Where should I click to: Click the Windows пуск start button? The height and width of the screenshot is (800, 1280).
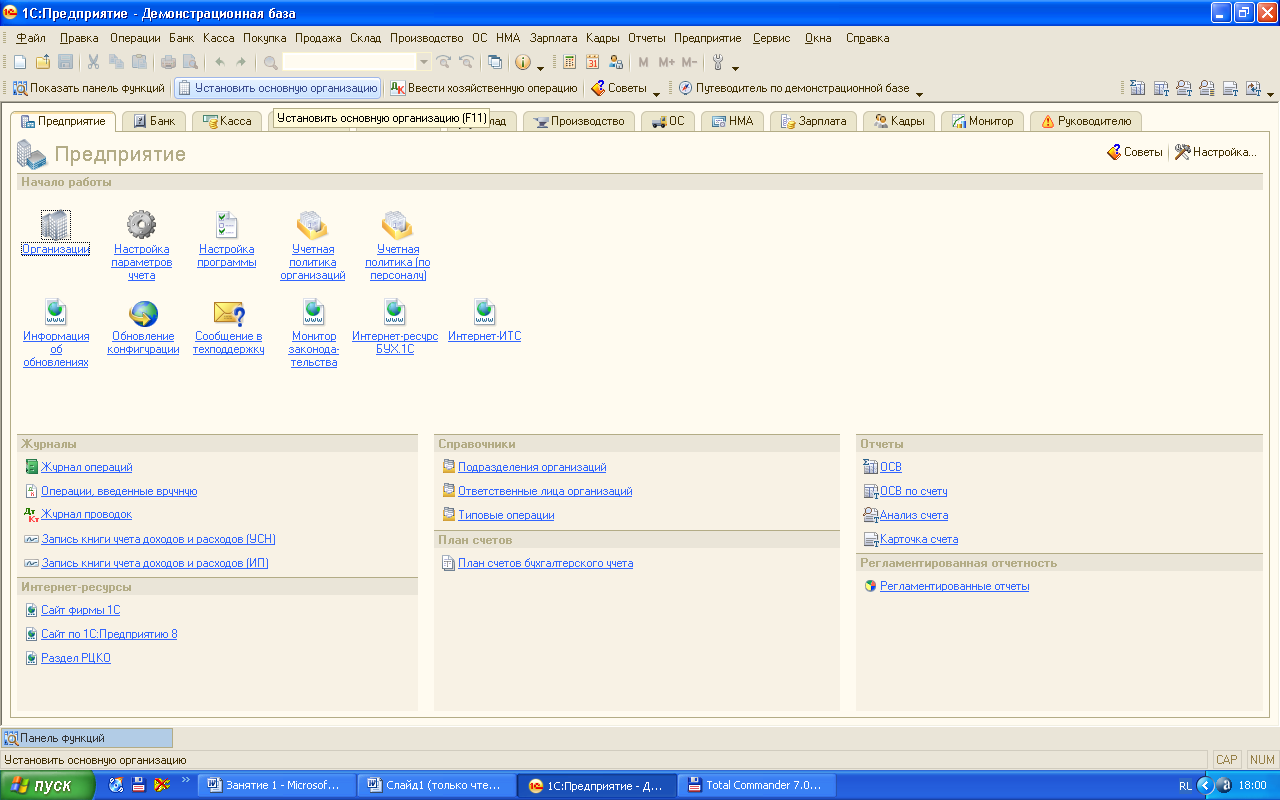48,785
